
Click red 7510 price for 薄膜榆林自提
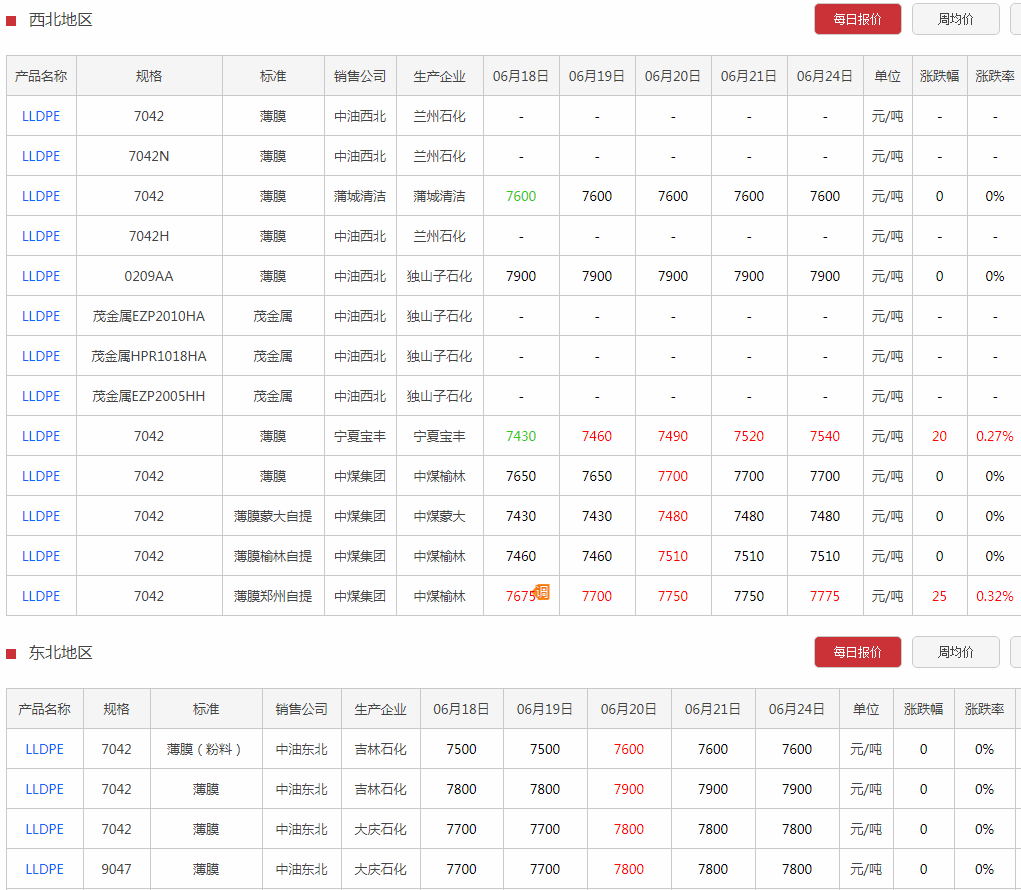click(673, 556)
